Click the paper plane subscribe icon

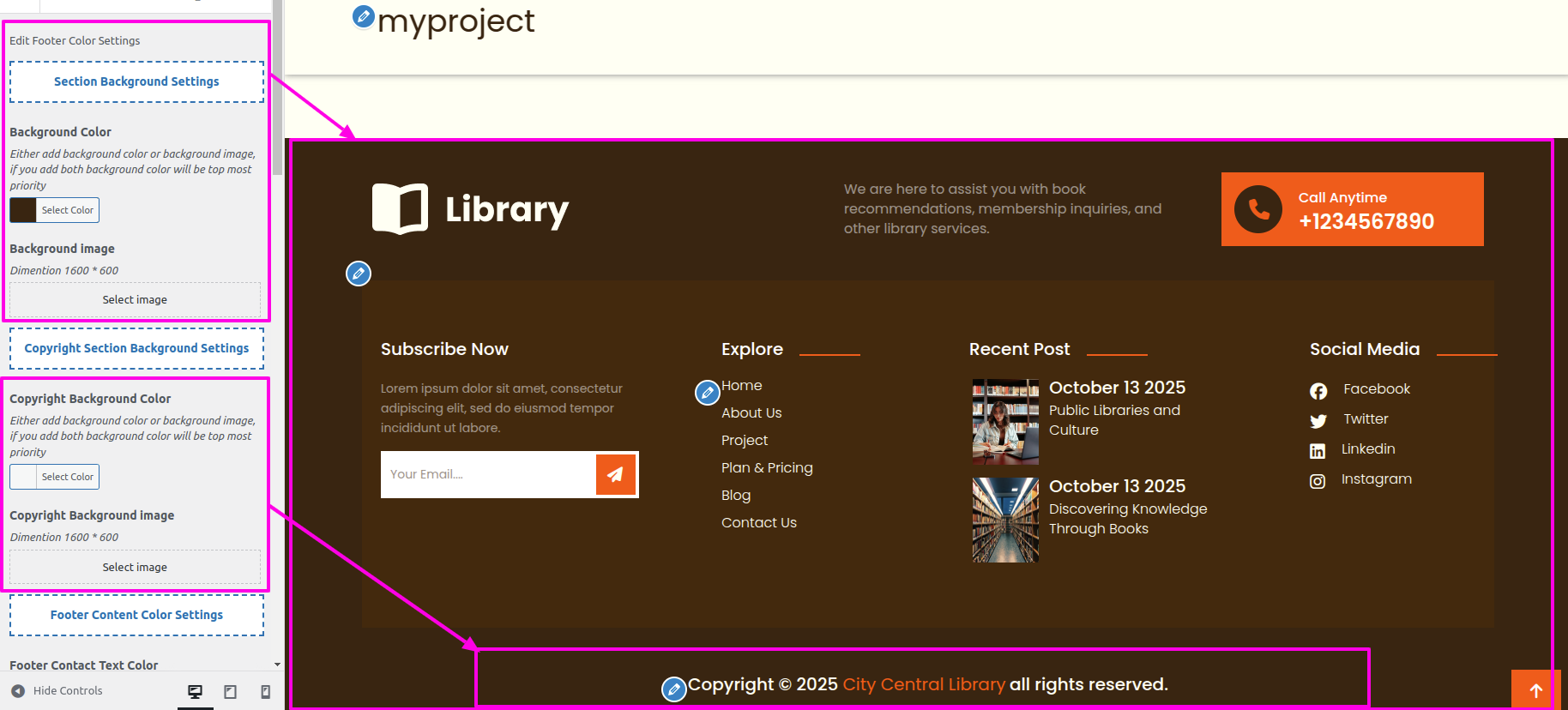pyautogui.click(x=616, y=474)
